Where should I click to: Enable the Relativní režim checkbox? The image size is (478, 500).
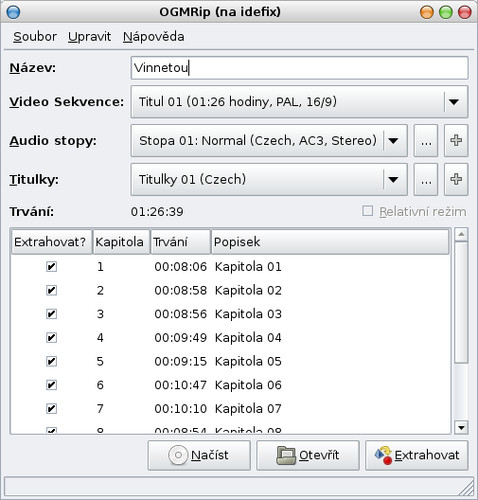367,211
